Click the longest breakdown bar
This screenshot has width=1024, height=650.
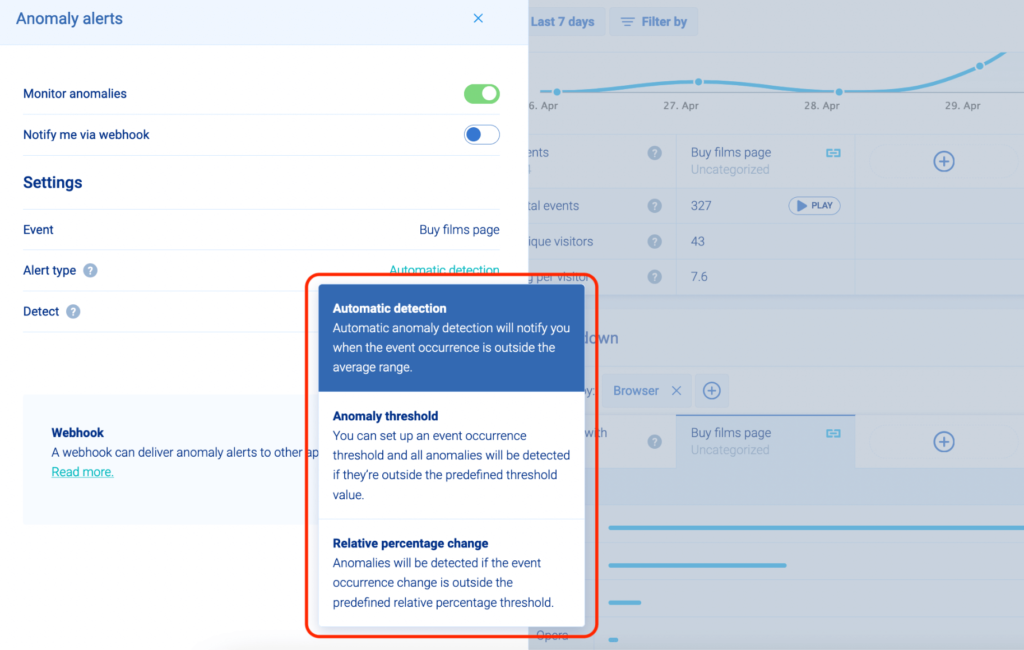click(816, 527)
